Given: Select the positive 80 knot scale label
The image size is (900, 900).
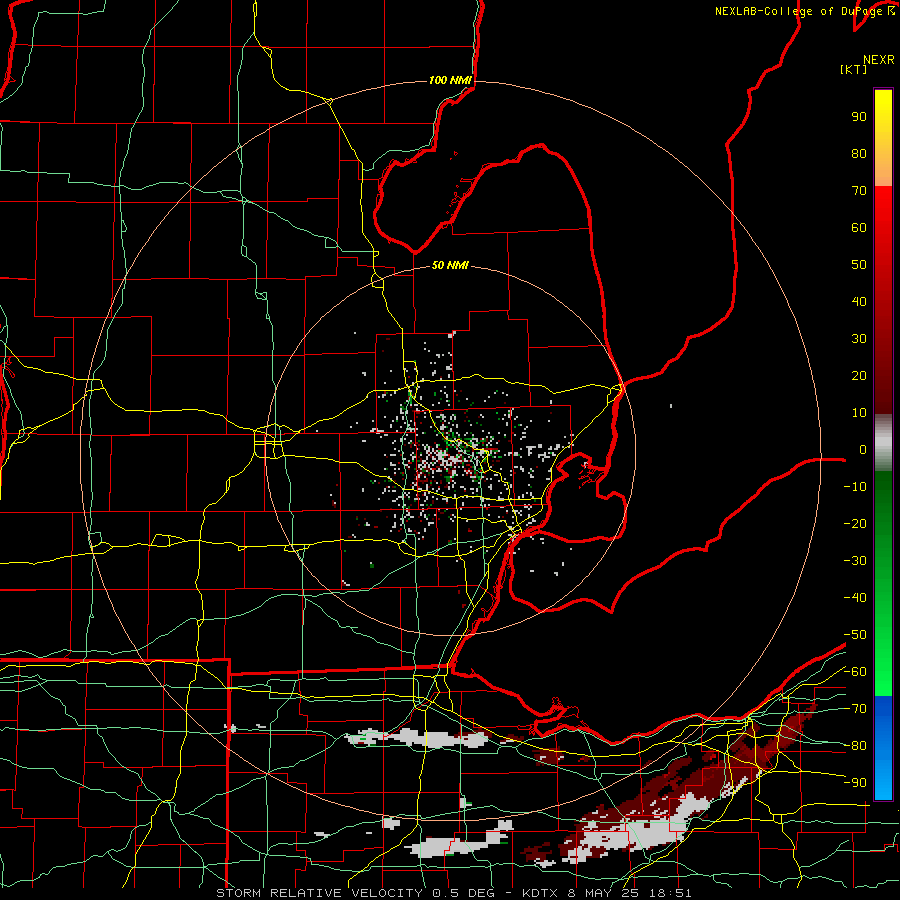Looking at the screenshot, I should (859, 153).
